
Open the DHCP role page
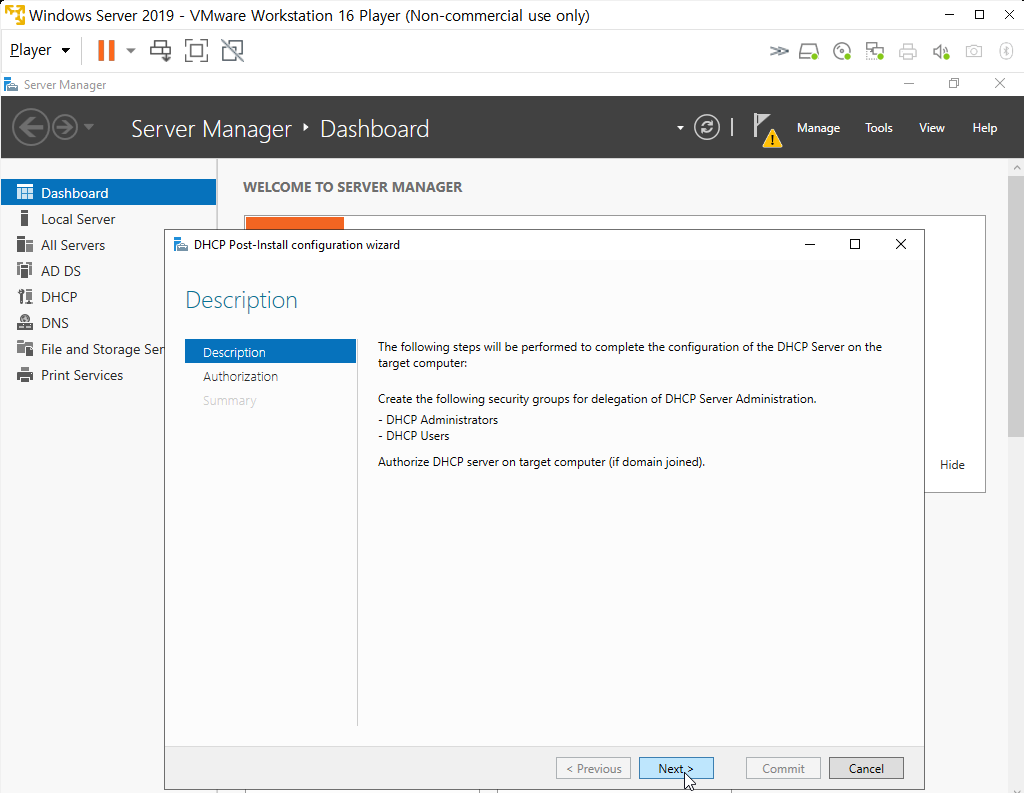(x=83, y=297)
